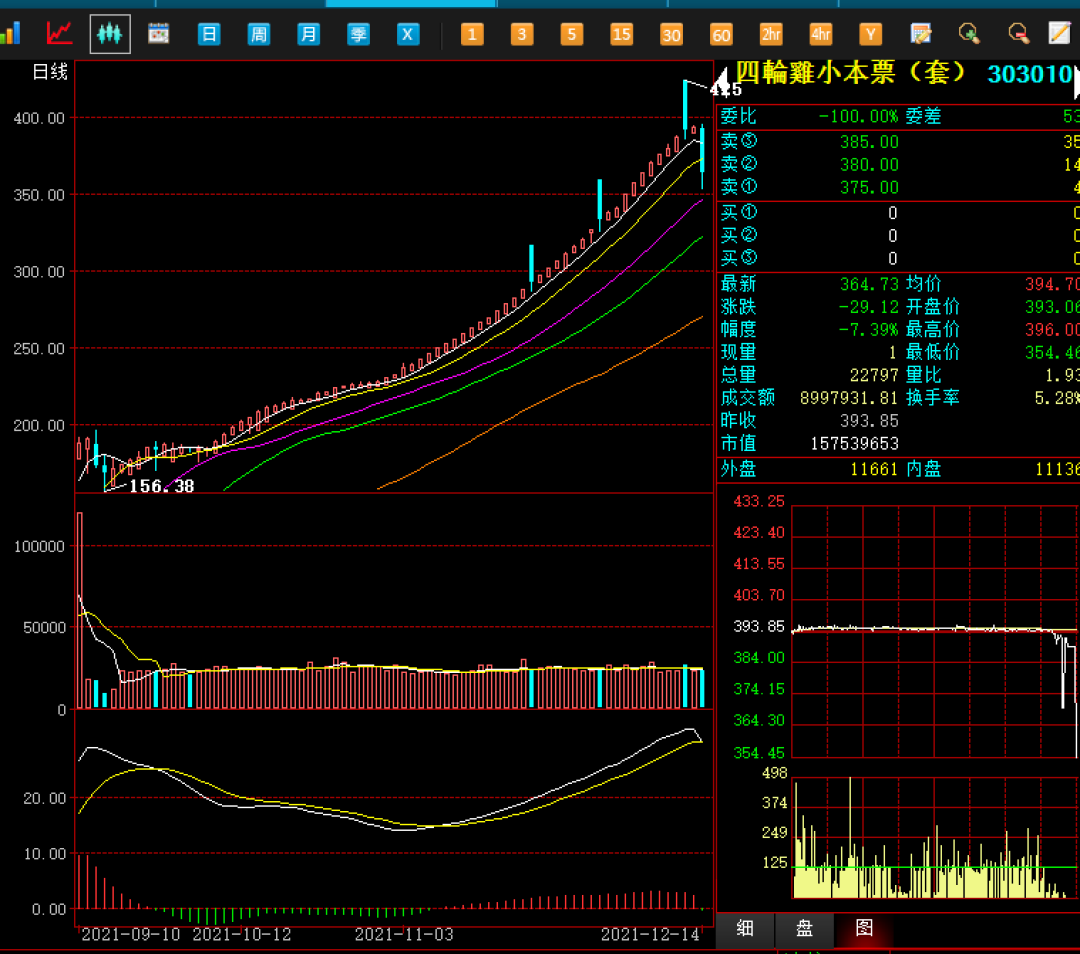Select the 15 minute interval
The height and width of the screenshot is (954, 1080).
(621, 34)
